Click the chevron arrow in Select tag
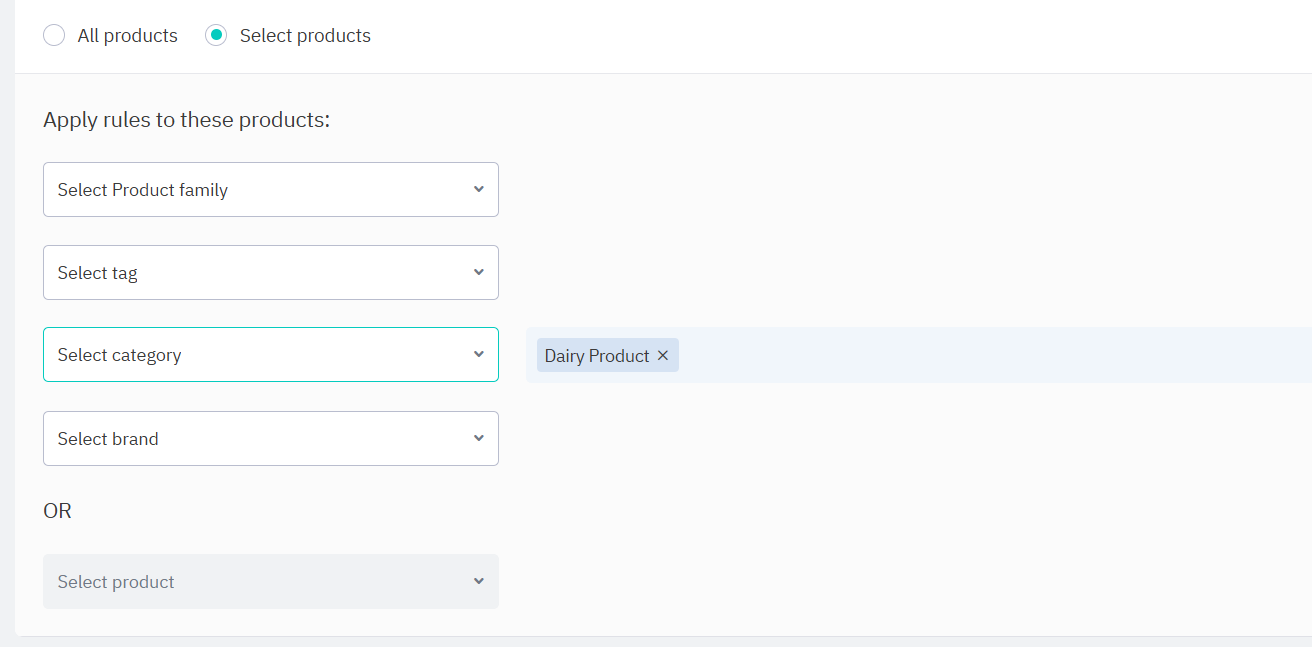 tap(479, 272)
